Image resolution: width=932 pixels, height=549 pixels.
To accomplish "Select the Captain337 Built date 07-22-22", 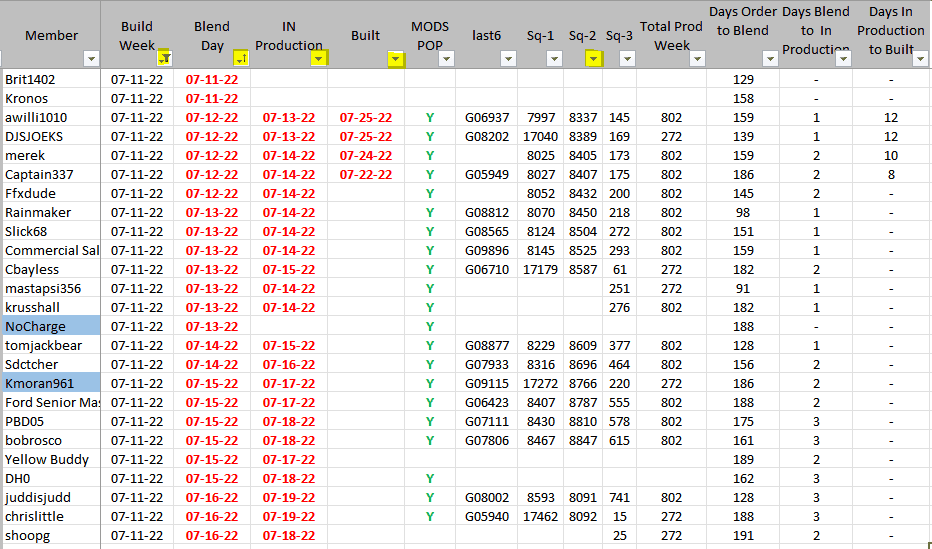I will [365, 174].
